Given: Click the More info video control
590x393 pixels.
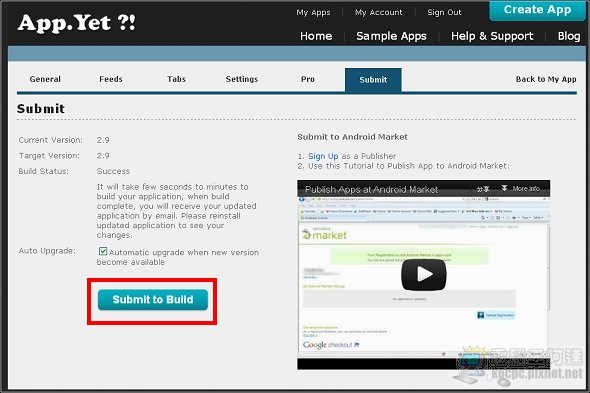Looking at the screenshot, I should click(521, 189).
